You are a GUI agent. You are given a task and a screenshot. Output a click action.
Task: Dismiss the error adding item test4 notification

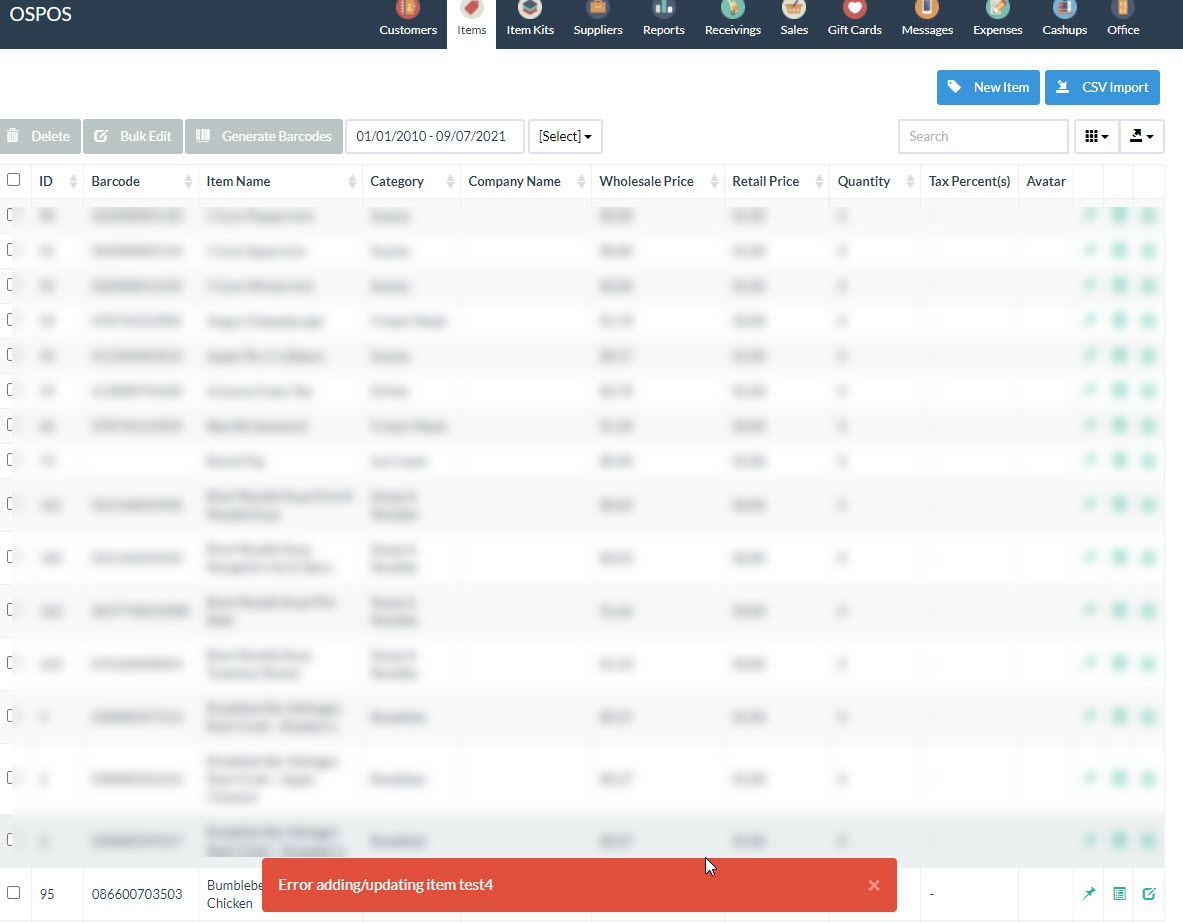point(873,885)
